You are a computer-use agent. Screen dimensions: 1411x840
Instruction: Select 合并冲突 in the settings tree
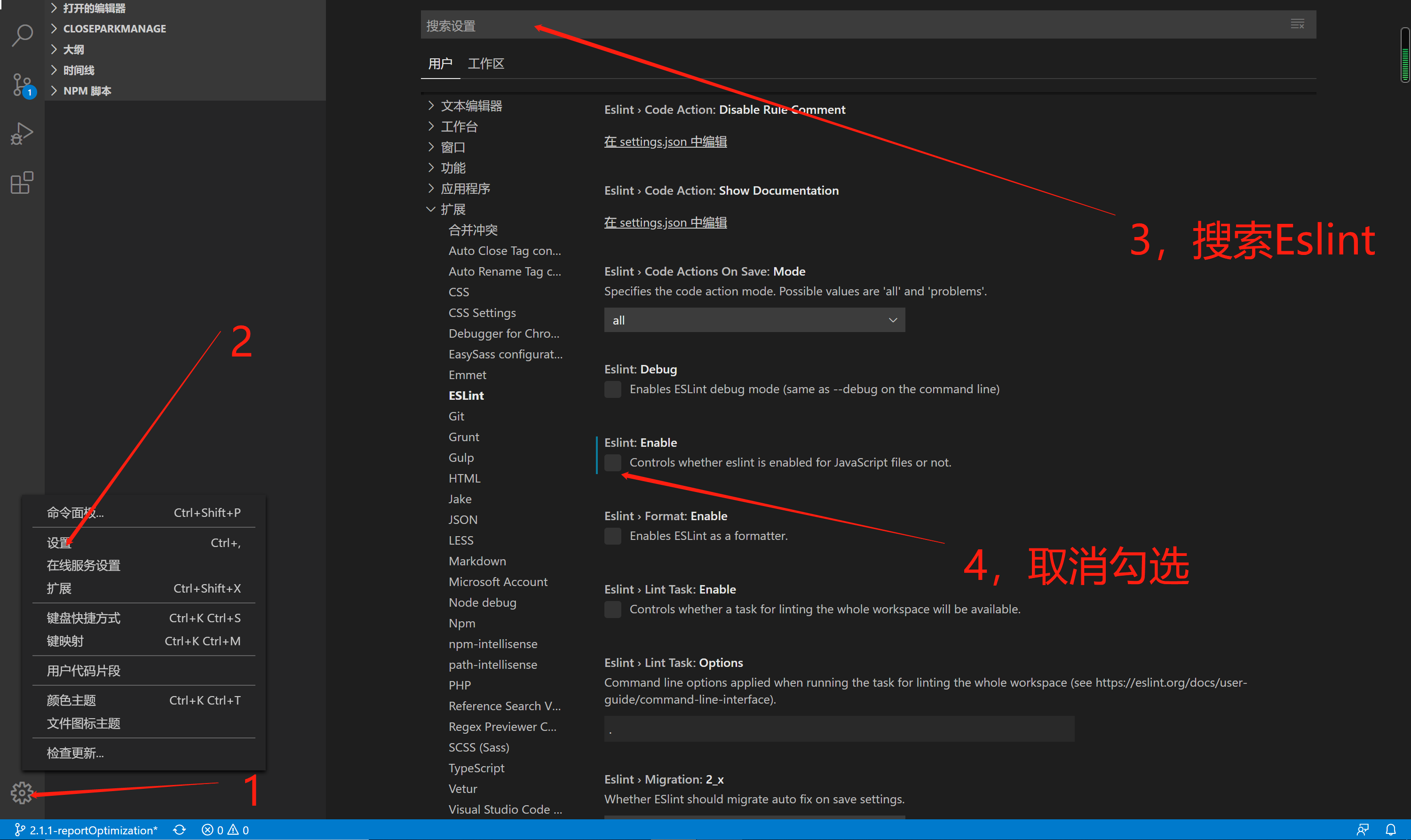click(x=473, y=230)
